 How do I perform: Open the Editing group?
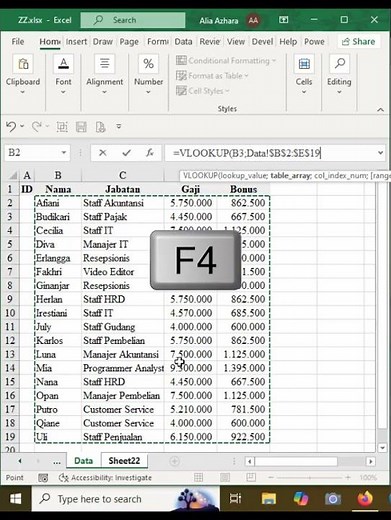(x=339, y=74)
